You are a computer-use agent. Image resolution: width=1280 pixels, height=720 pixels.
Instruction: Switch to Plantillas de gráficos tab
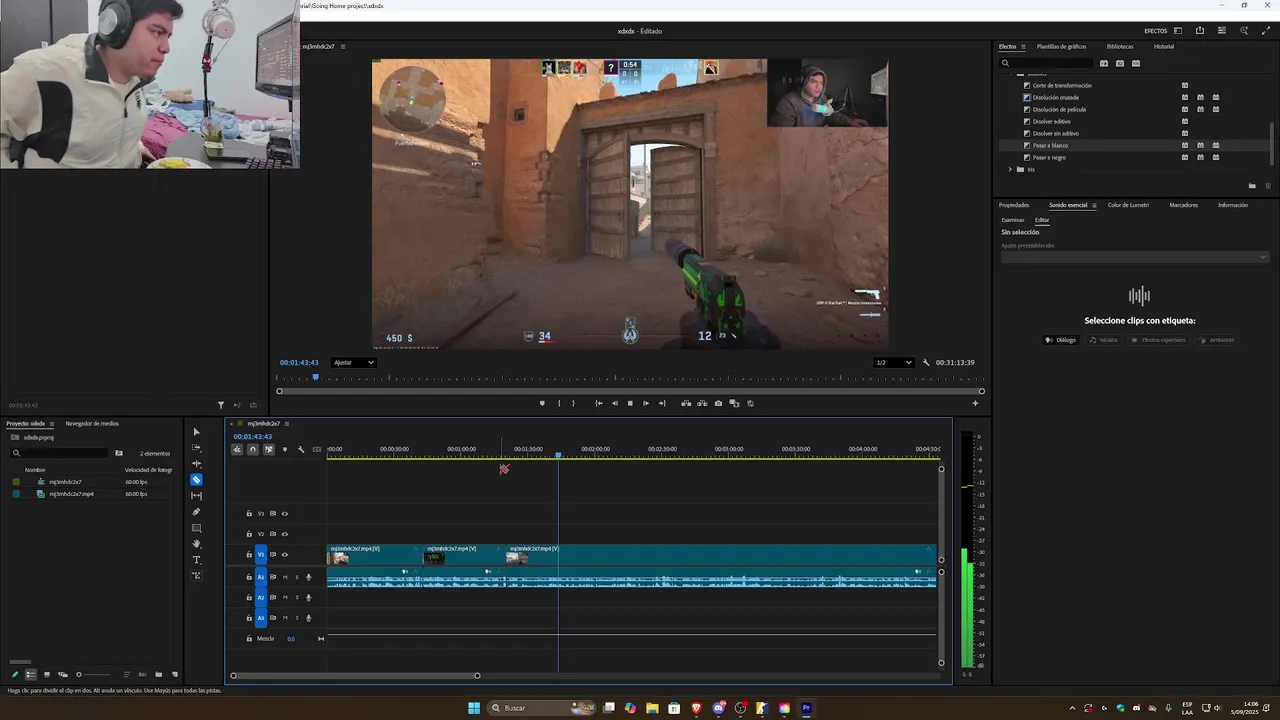[x=1061, y=46]
